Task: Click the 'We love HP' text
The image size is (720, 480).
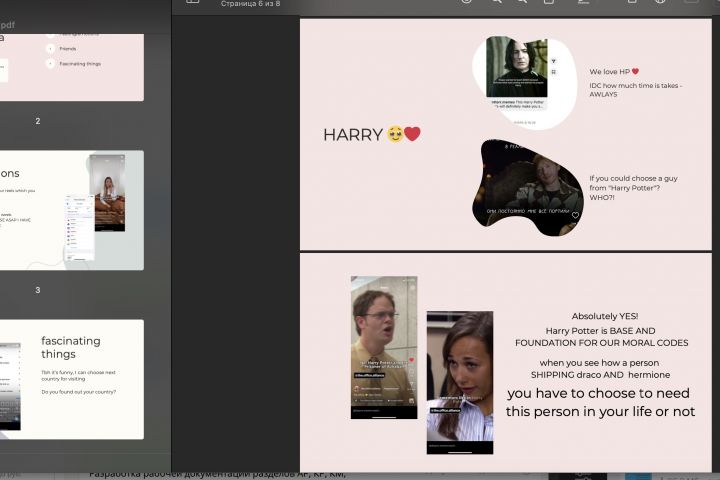Action: pyautogui.click(x=610, y=72)
